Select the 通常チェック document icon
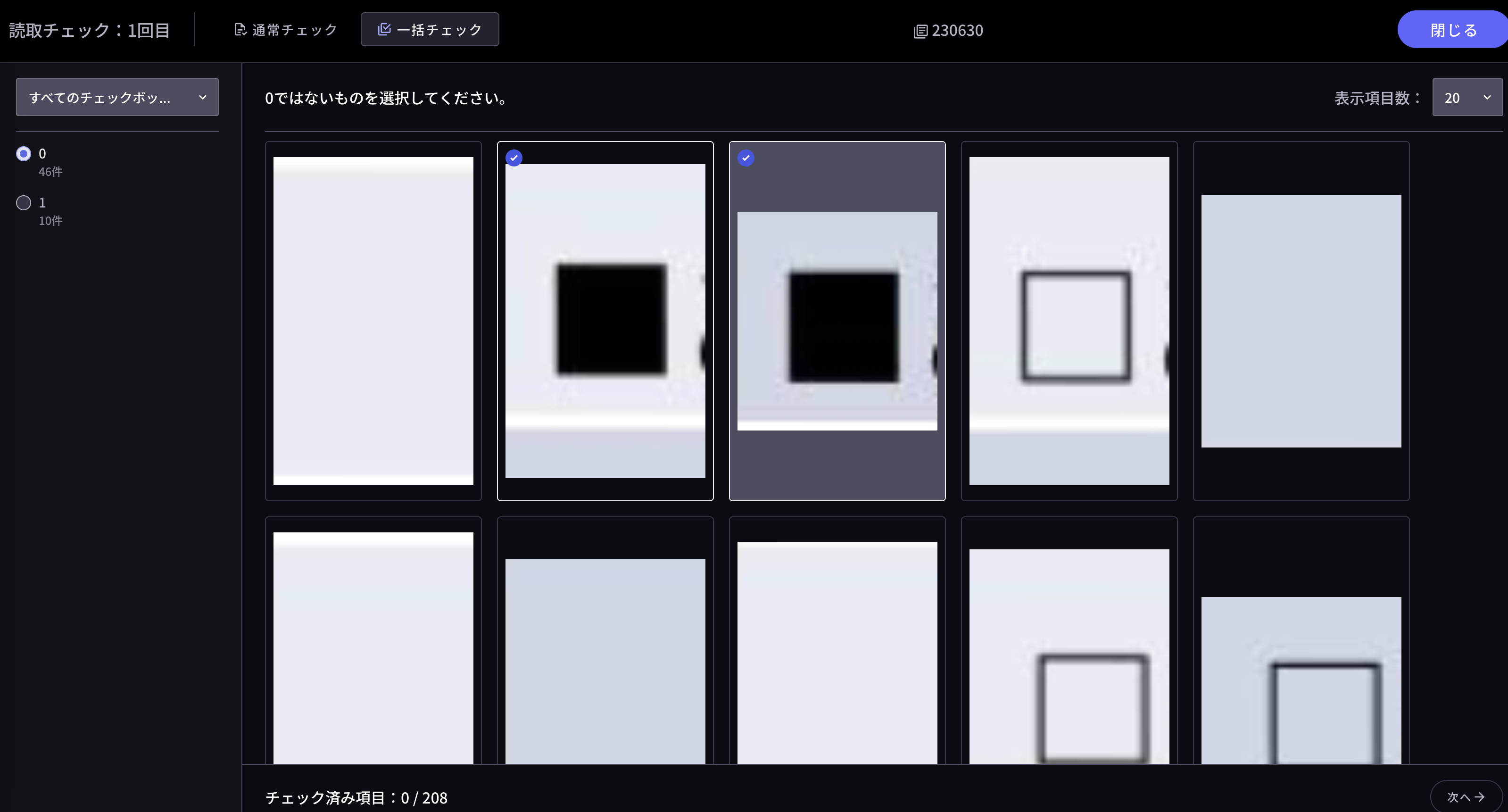 [240, 29]
